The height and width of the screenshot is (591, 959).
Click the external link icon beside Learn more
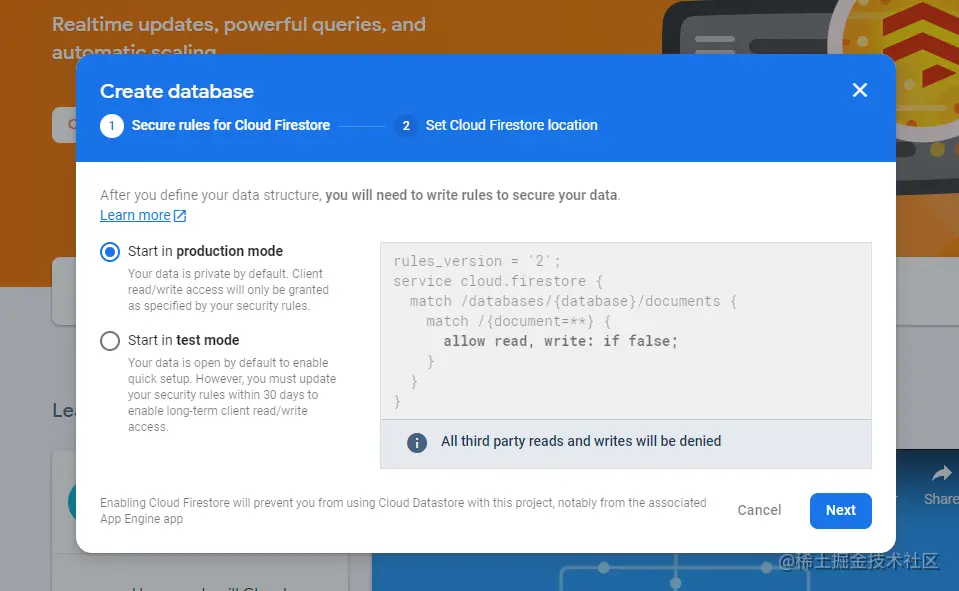(x=180, y=216)
